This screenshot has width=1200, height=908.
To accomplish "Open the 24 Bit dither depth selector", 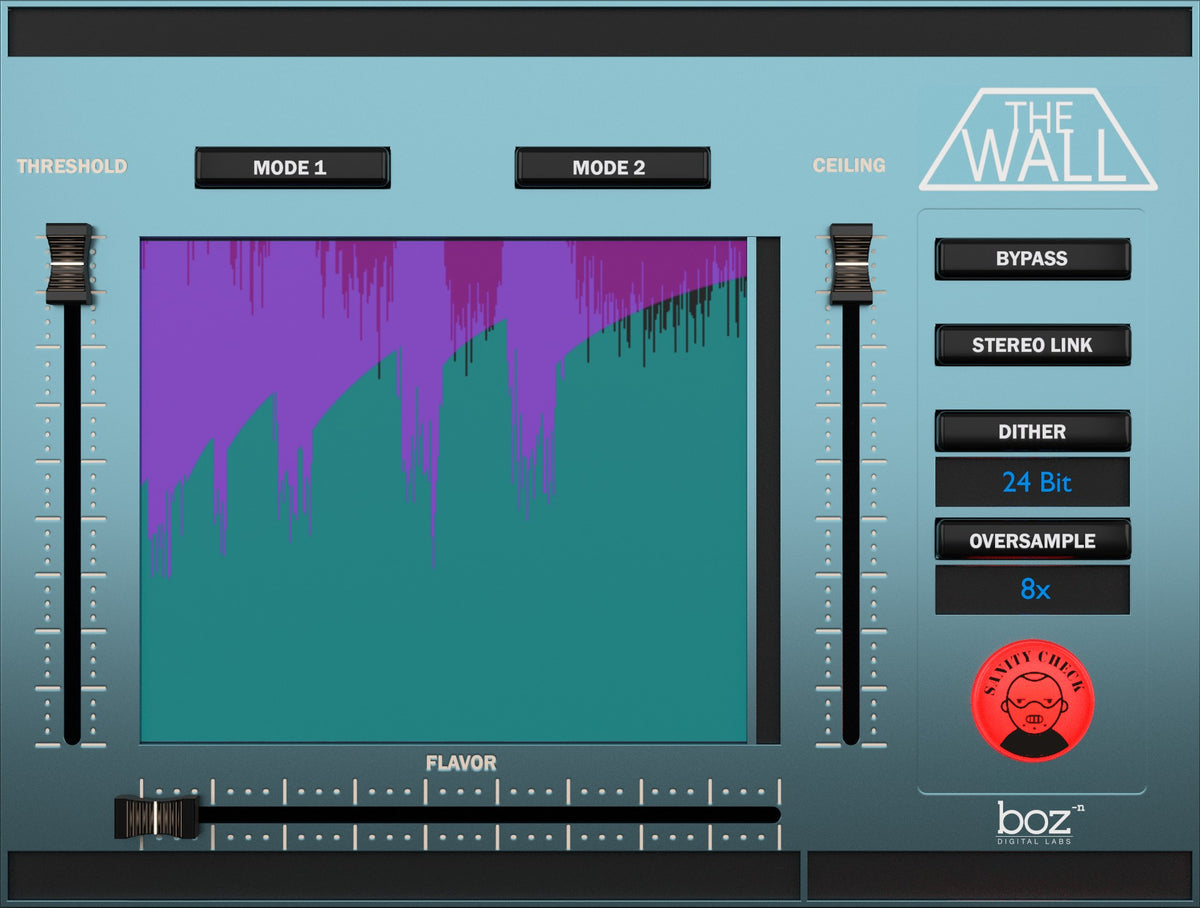I will 1032,482.
